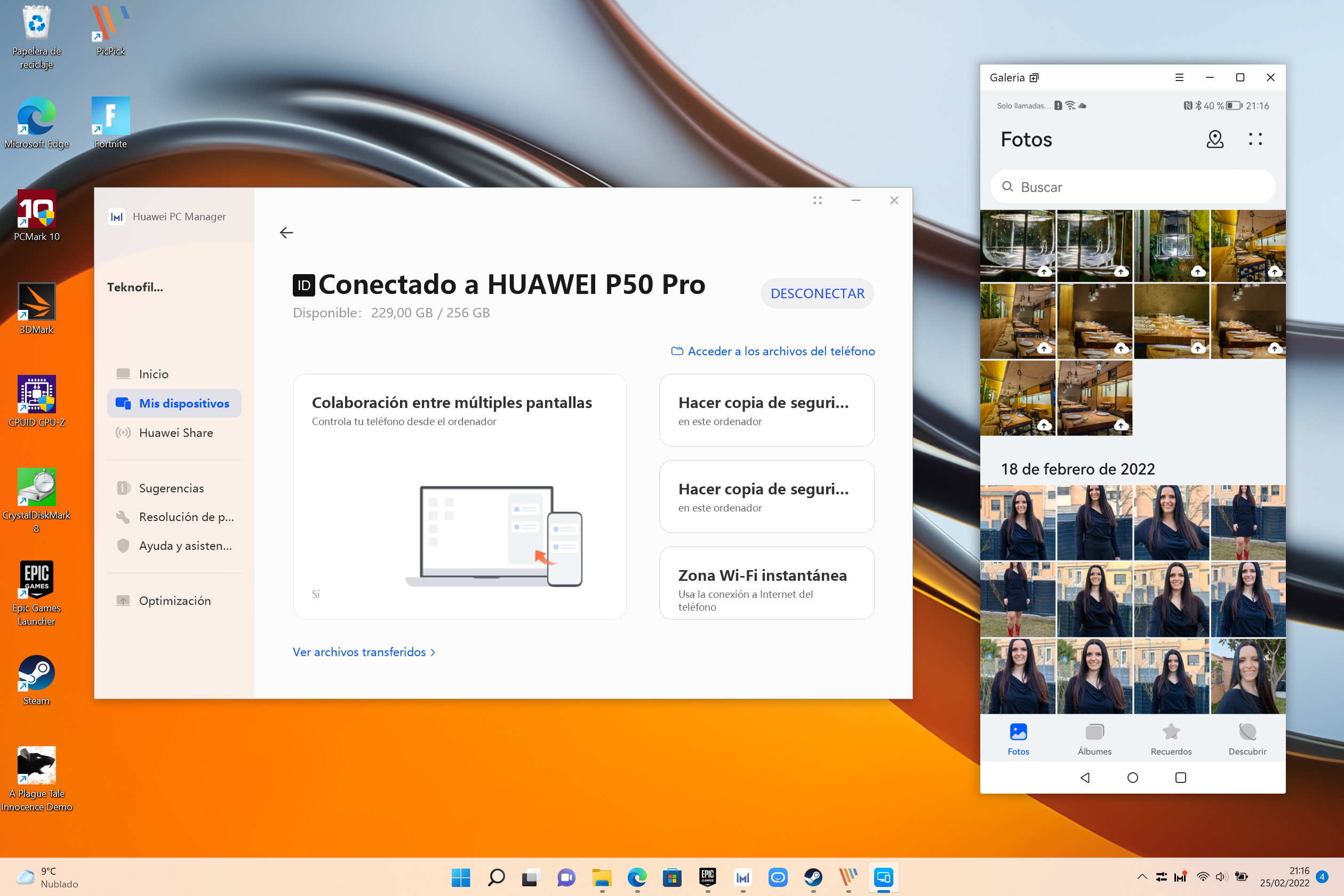Screen dimensions: 1344x896
Task: Switch to the Álbumes tab
Action: (1094, 739)
